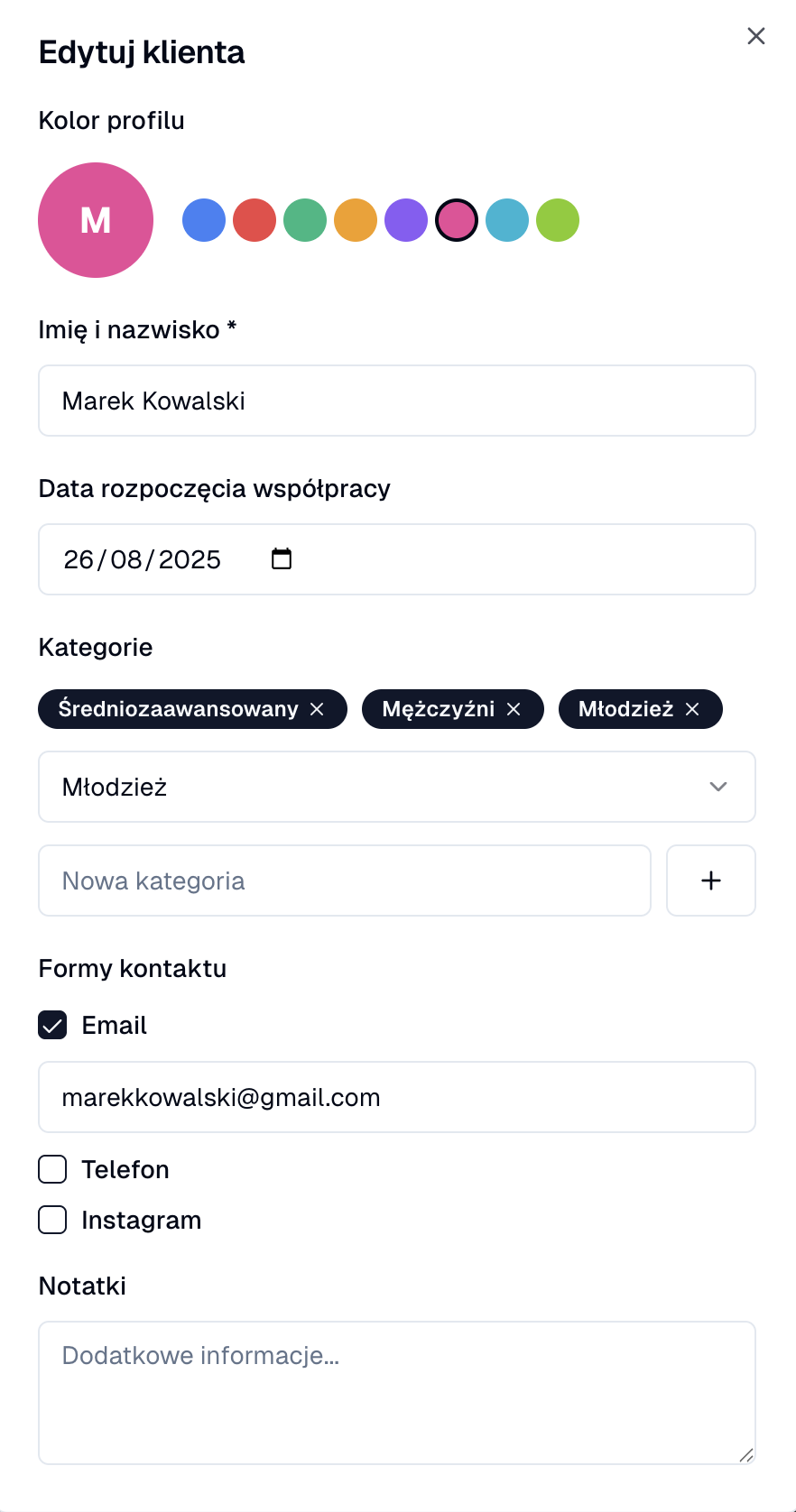Click the Edytuj klienta heading
The width and height of the screenshot is (796, 1512).
[142, 52]
